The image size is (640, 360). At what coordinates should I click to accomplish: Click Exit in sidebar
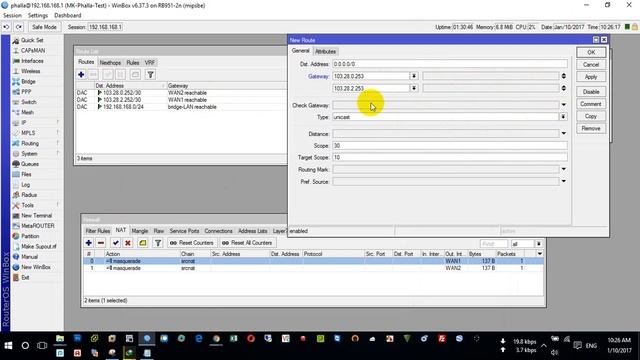click(25, 277)
